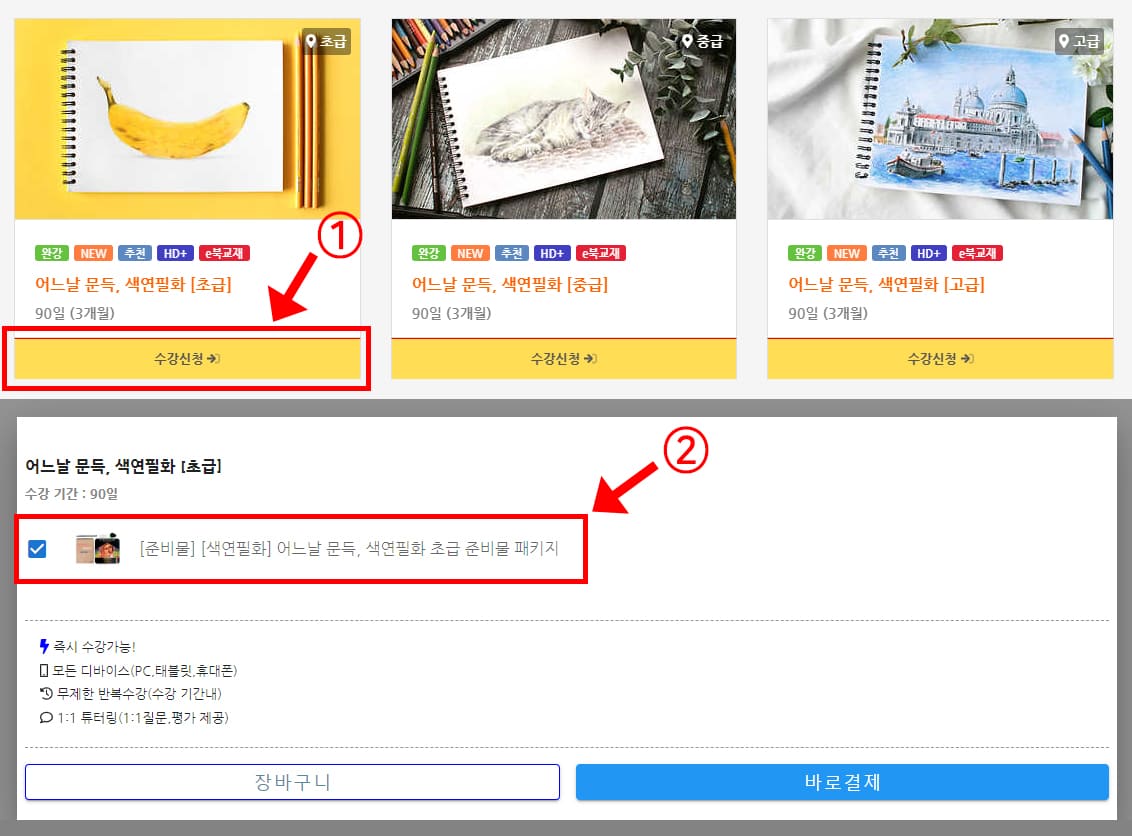This screenshot has width=1132, height=836.
Task: Uncheck the 준비물 패키지 checkbox
Action: point(37,549)
